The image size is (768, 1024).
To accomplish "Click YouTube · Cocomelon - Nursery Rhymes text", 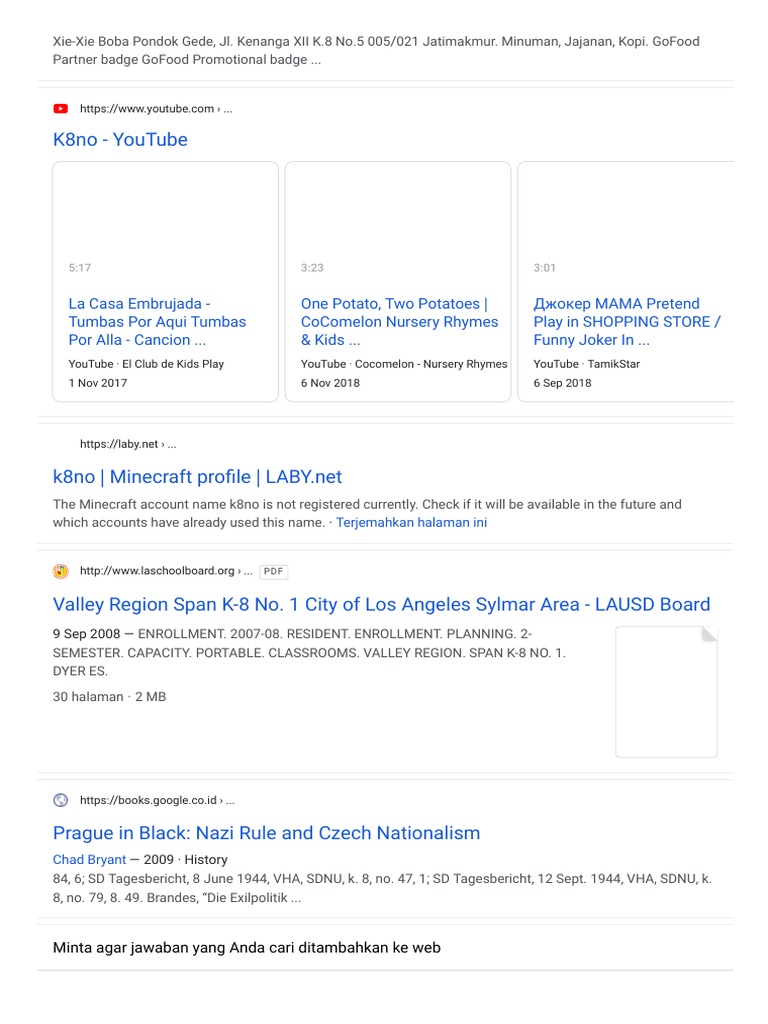I will point(404,364).
